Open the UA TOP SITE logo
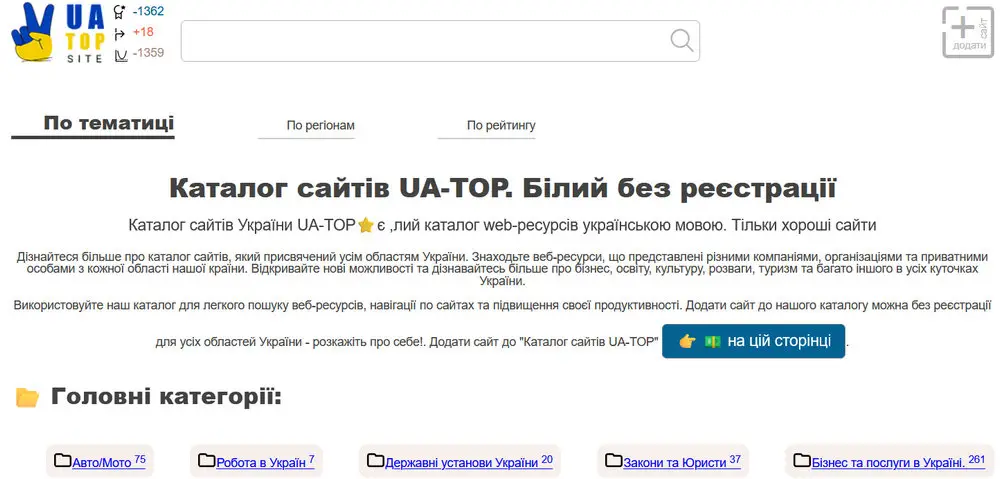1000x479 pixels. tap(58, 33)
